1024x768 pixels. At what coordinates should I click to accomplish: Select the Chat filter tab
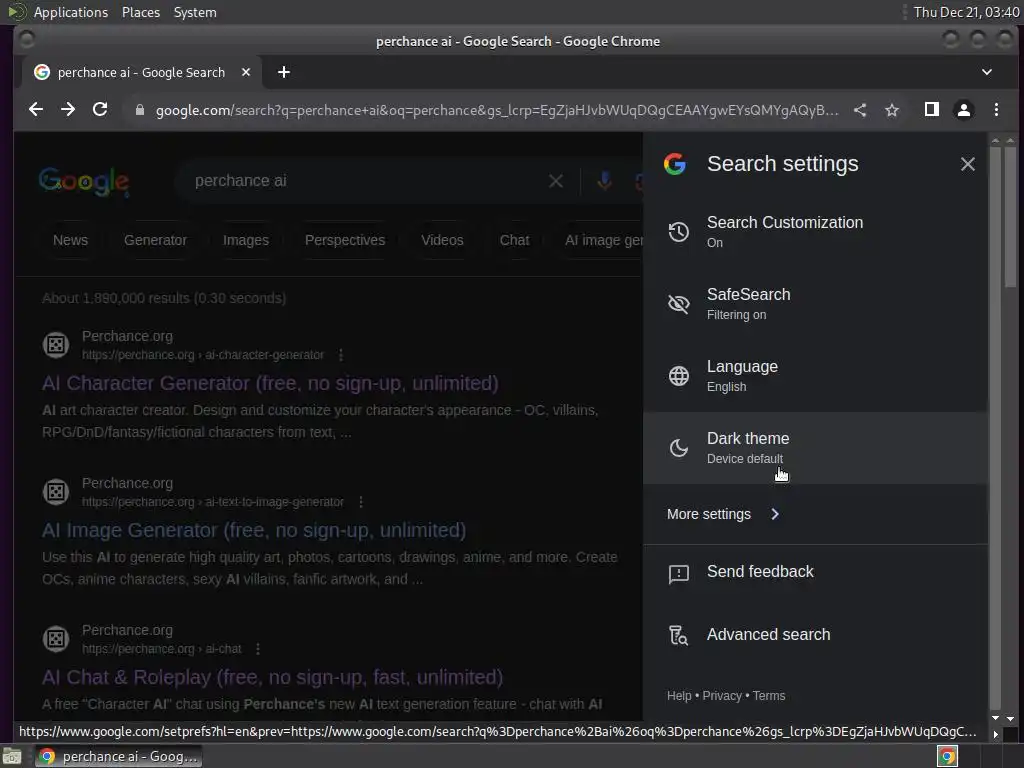515,240
